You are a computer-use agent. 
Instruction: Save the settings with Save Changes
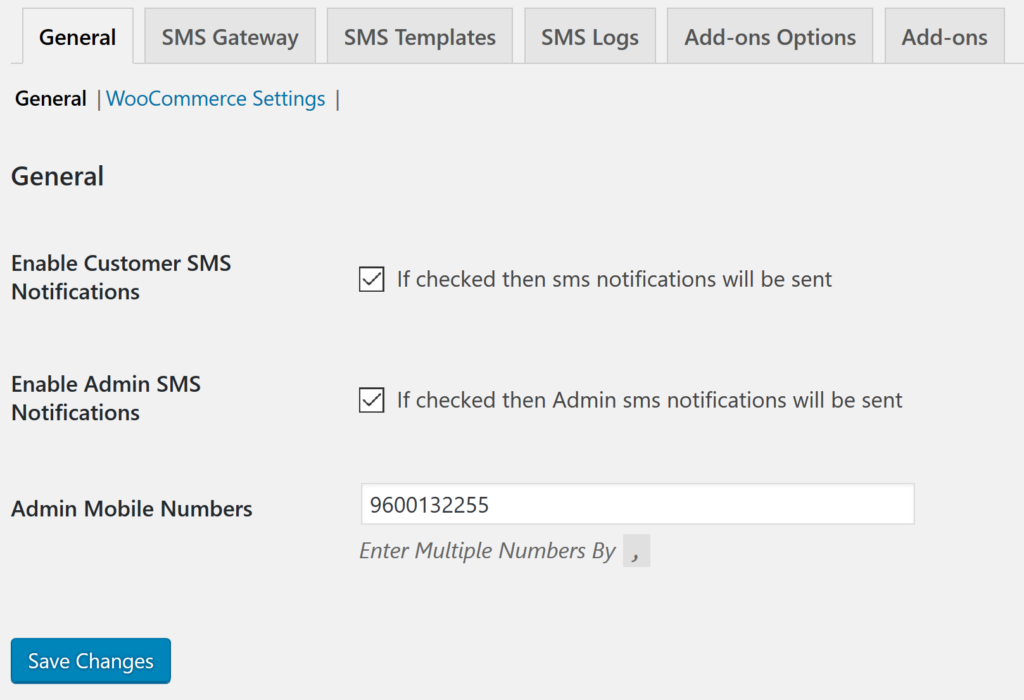tap(91, 661)
